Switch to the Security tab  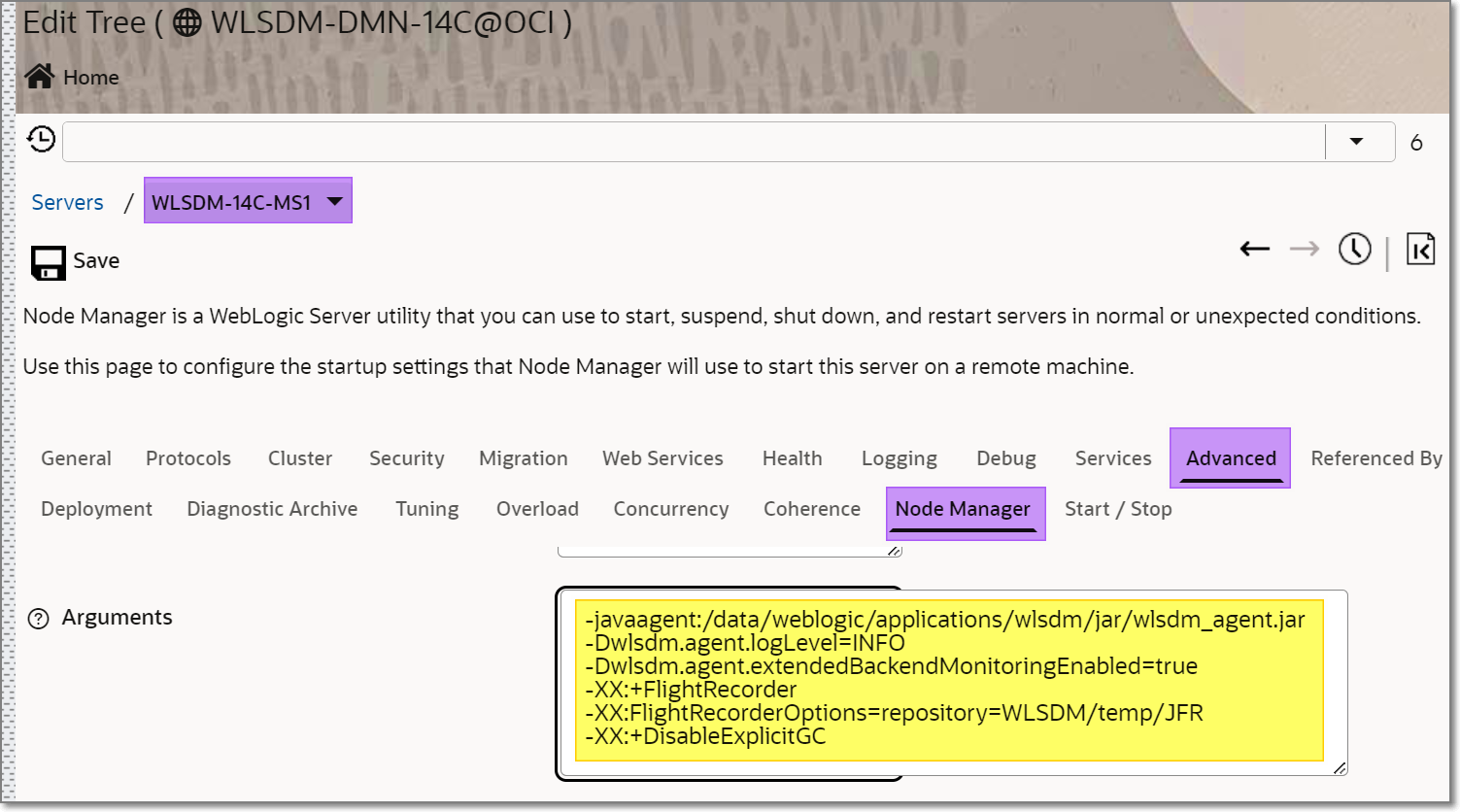(407, 458)
